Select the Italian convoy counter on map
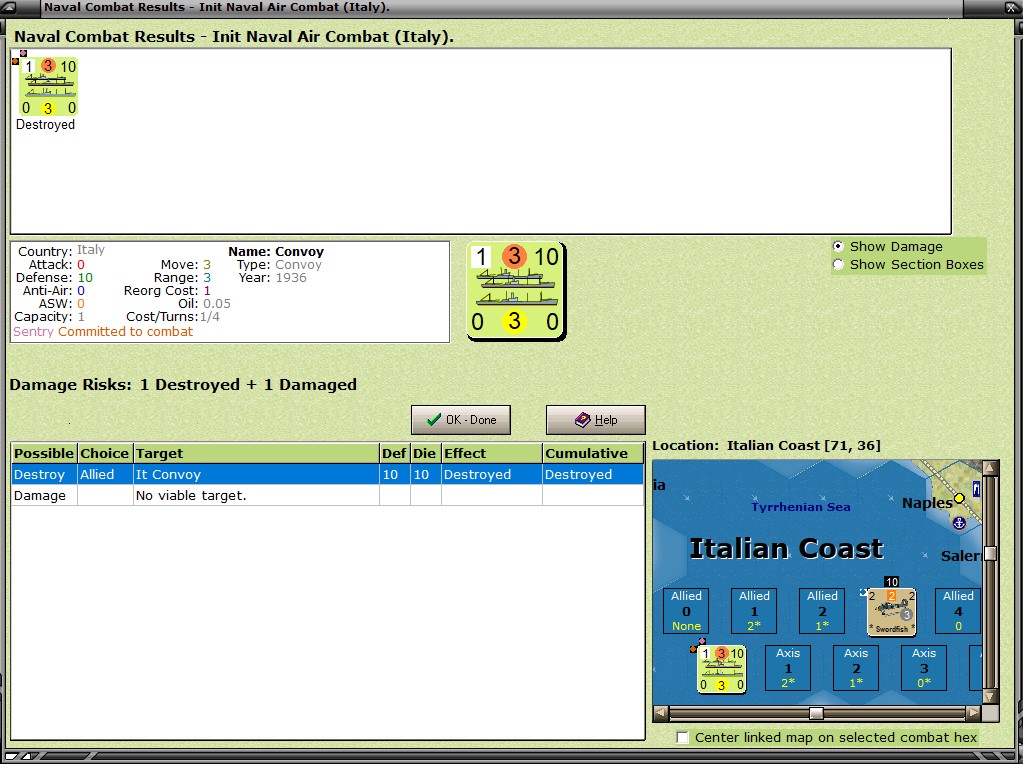This screenshot has height=764, width=1023. [722, 669]
